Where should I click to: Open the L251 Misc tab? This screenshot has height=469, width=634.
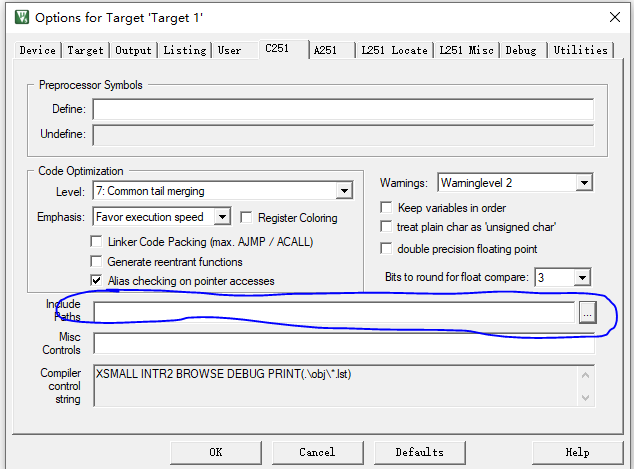467,50
